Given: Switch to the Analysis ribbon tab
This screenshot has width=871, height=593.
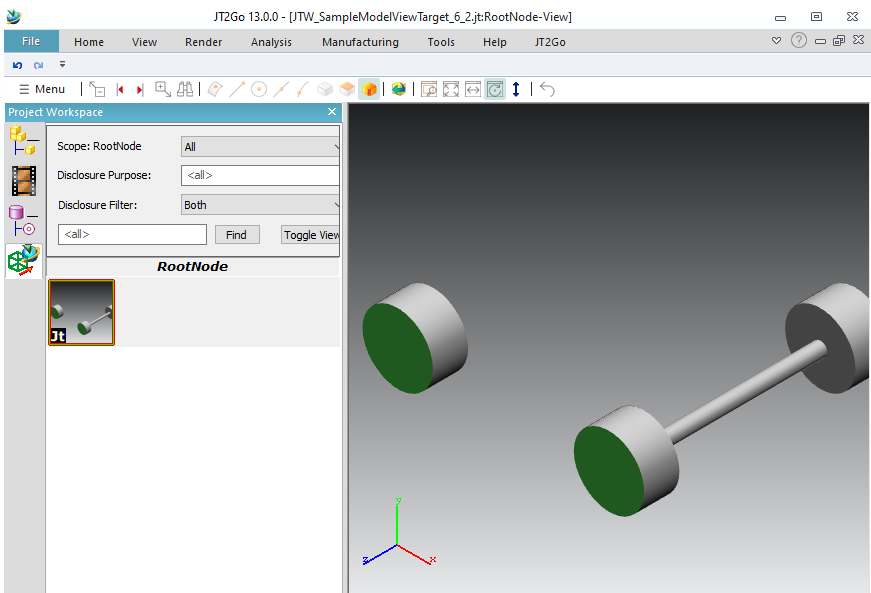Looking at the screenshot, I should 271,42.
